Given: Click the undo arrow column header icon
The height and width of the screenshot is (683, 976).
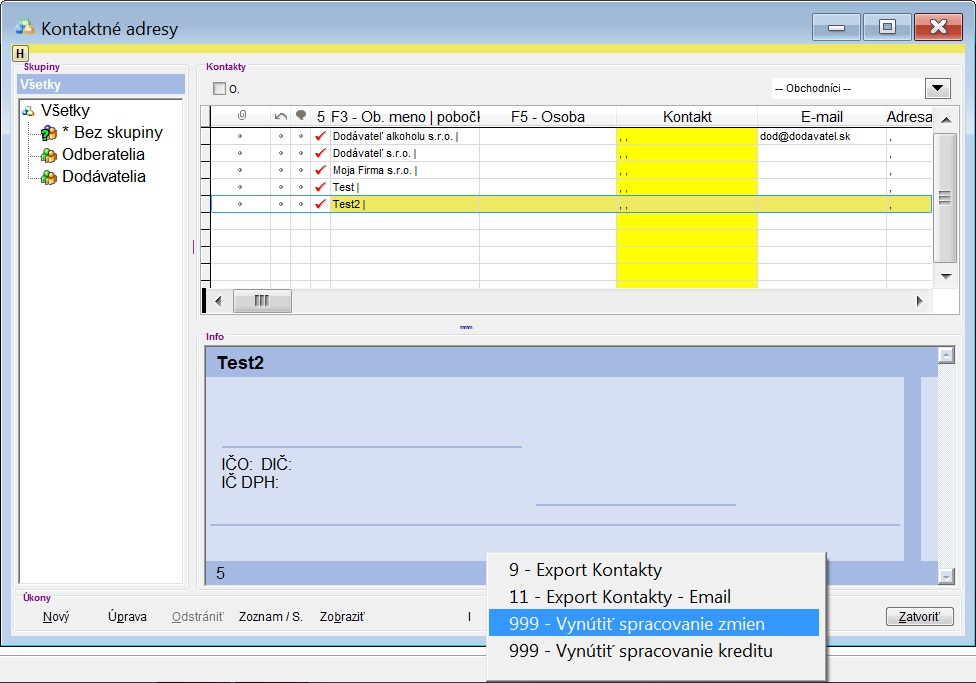Looking at the screenshot, I should pyautogui.click(x=281, y=117).
